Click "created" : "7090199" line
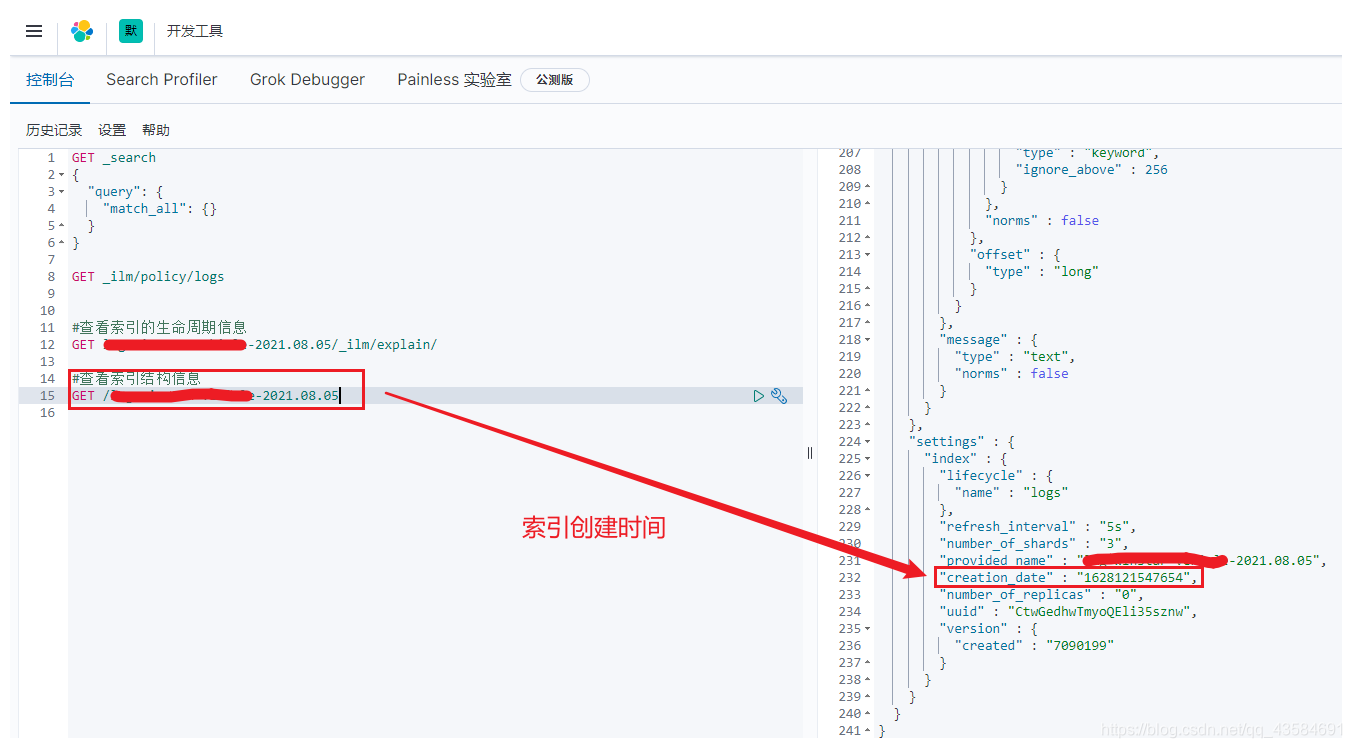This screenshot has height=748, width=1352. 1034,646
